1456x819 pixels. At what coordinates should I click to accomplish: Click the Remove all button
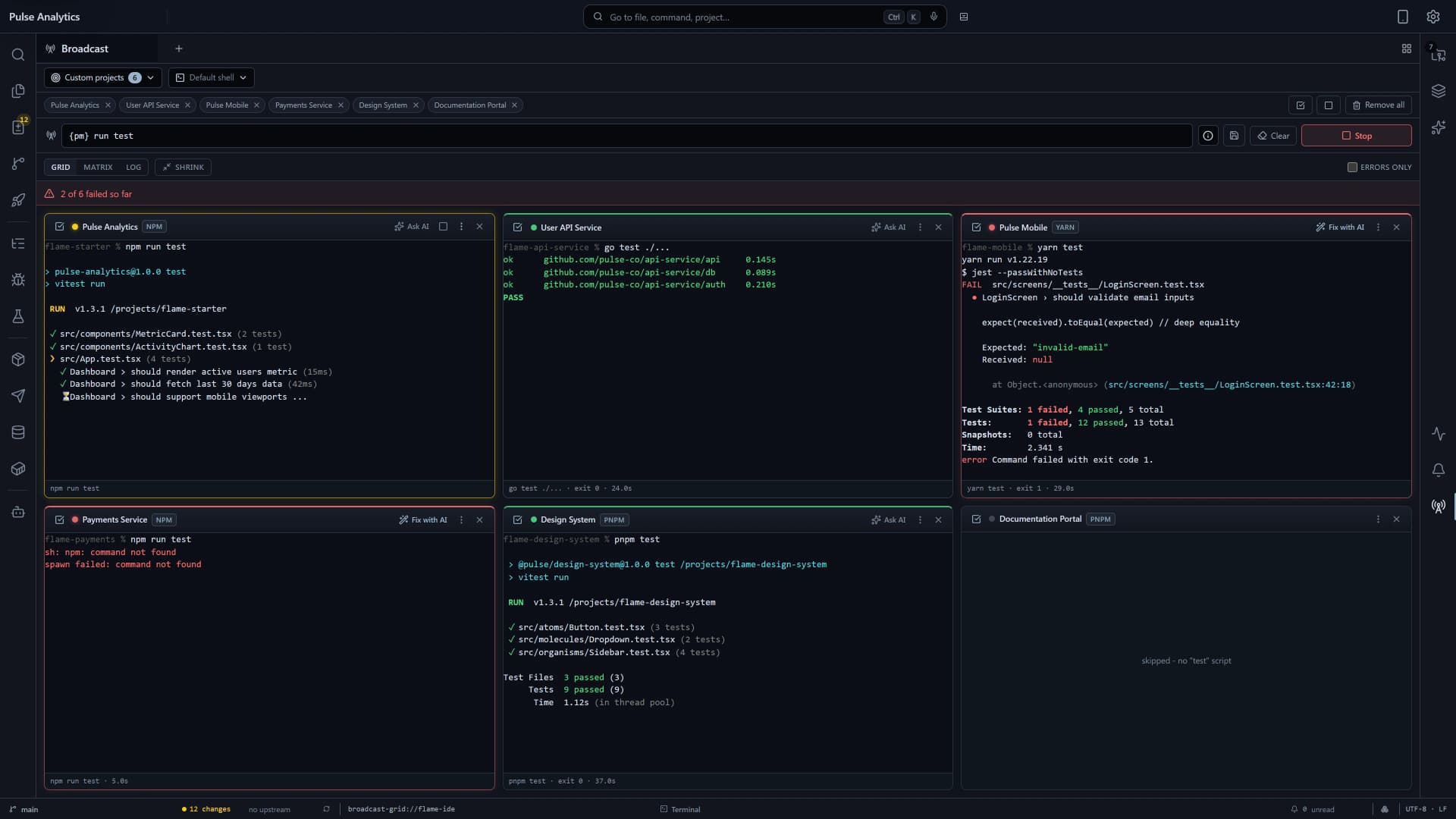[1378, 105]
